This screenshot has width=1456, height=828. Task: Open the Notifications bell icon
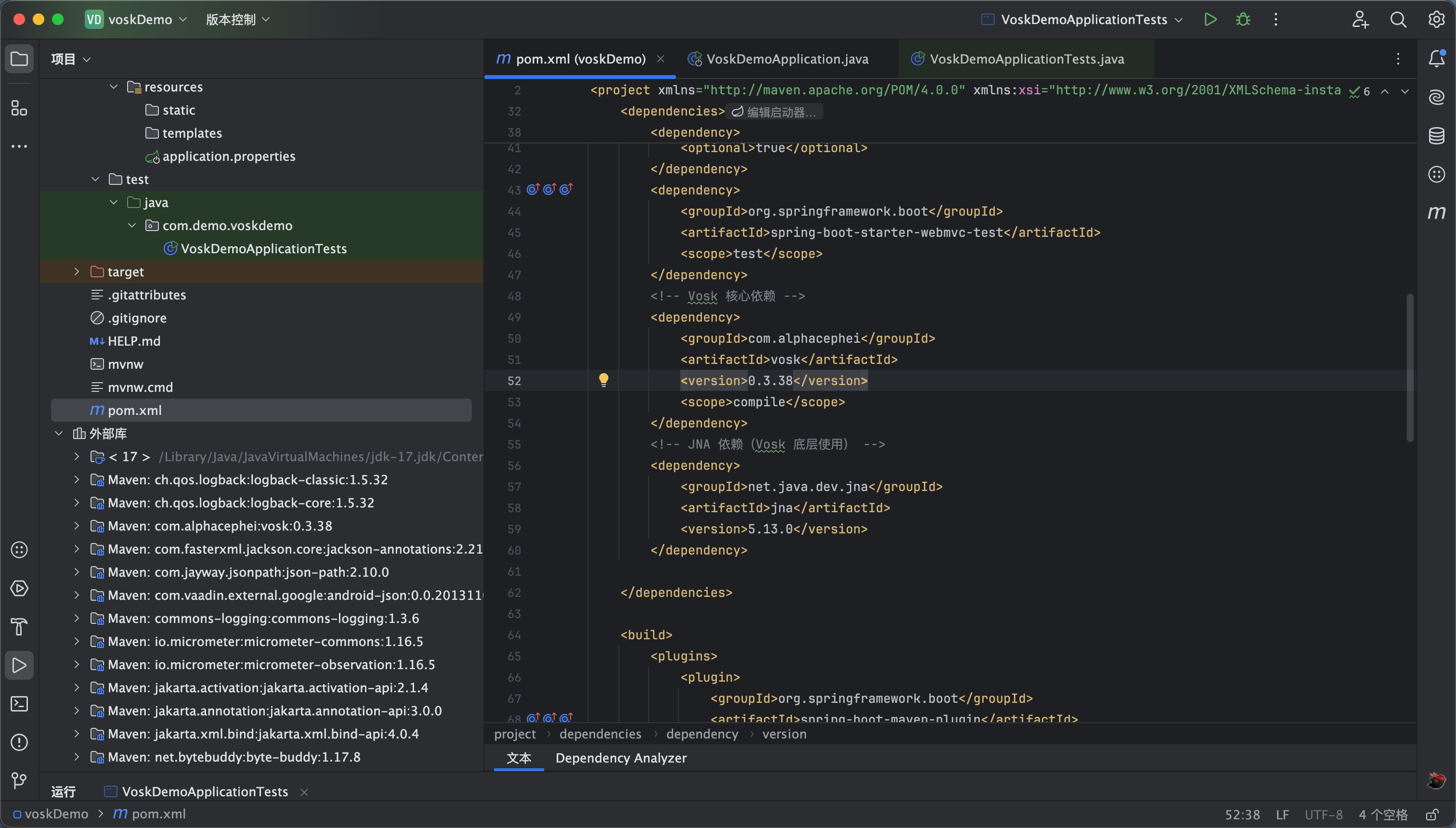click(x=1436, y=59)
